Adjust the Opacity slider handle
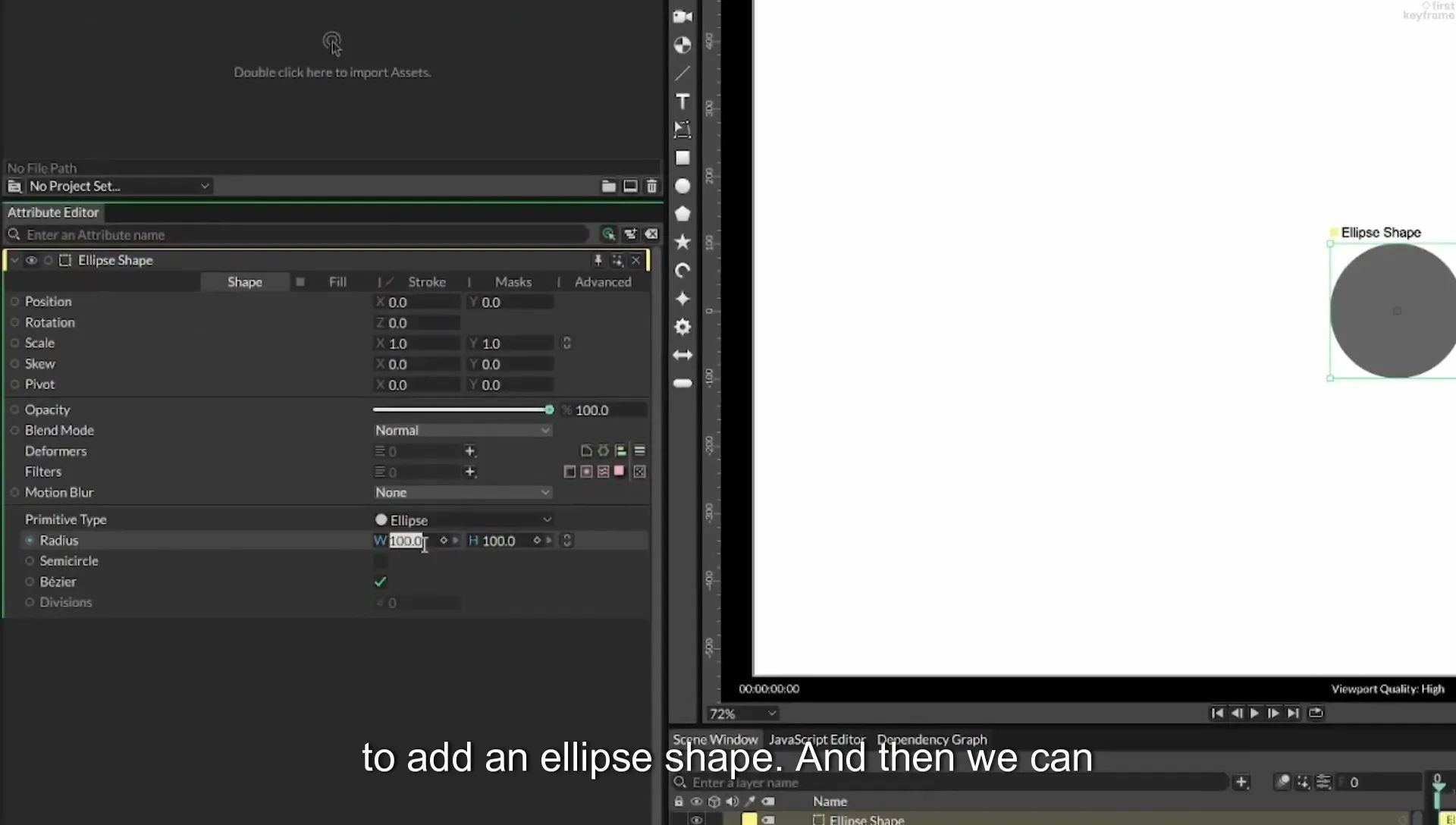 [549, 410]
